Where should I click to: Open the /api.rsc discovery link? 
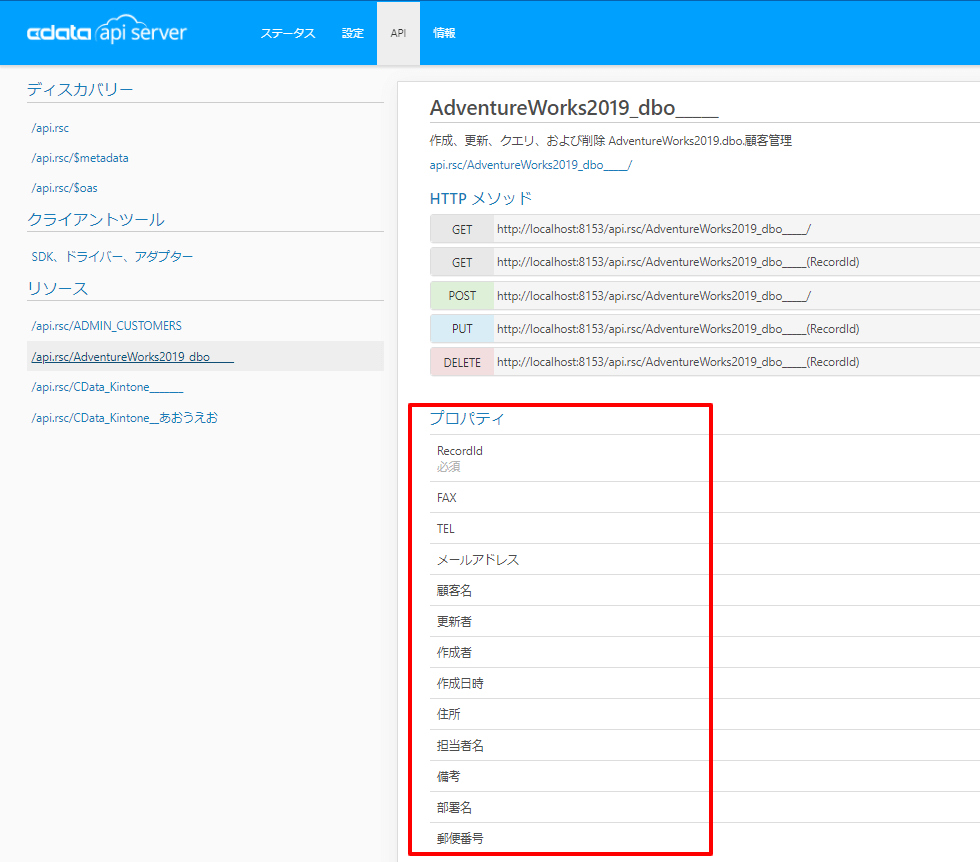coord(50,128)
